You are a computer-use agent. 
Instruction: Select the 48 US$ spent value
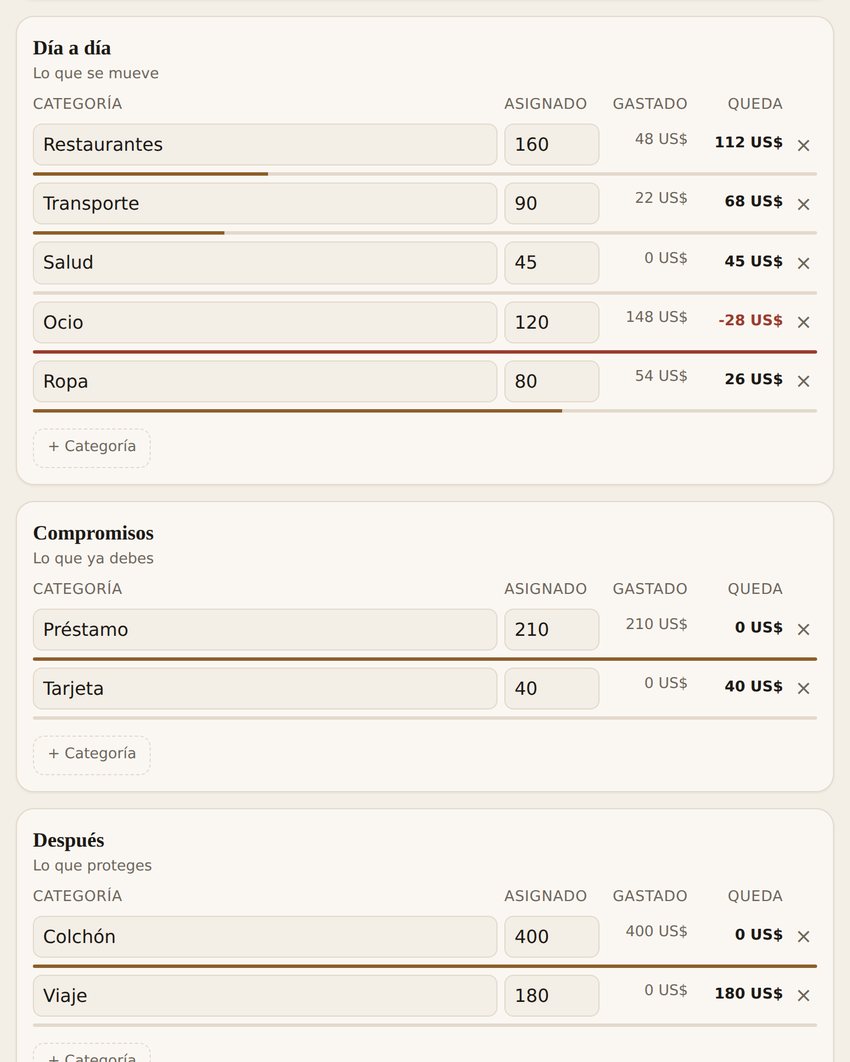661,139
